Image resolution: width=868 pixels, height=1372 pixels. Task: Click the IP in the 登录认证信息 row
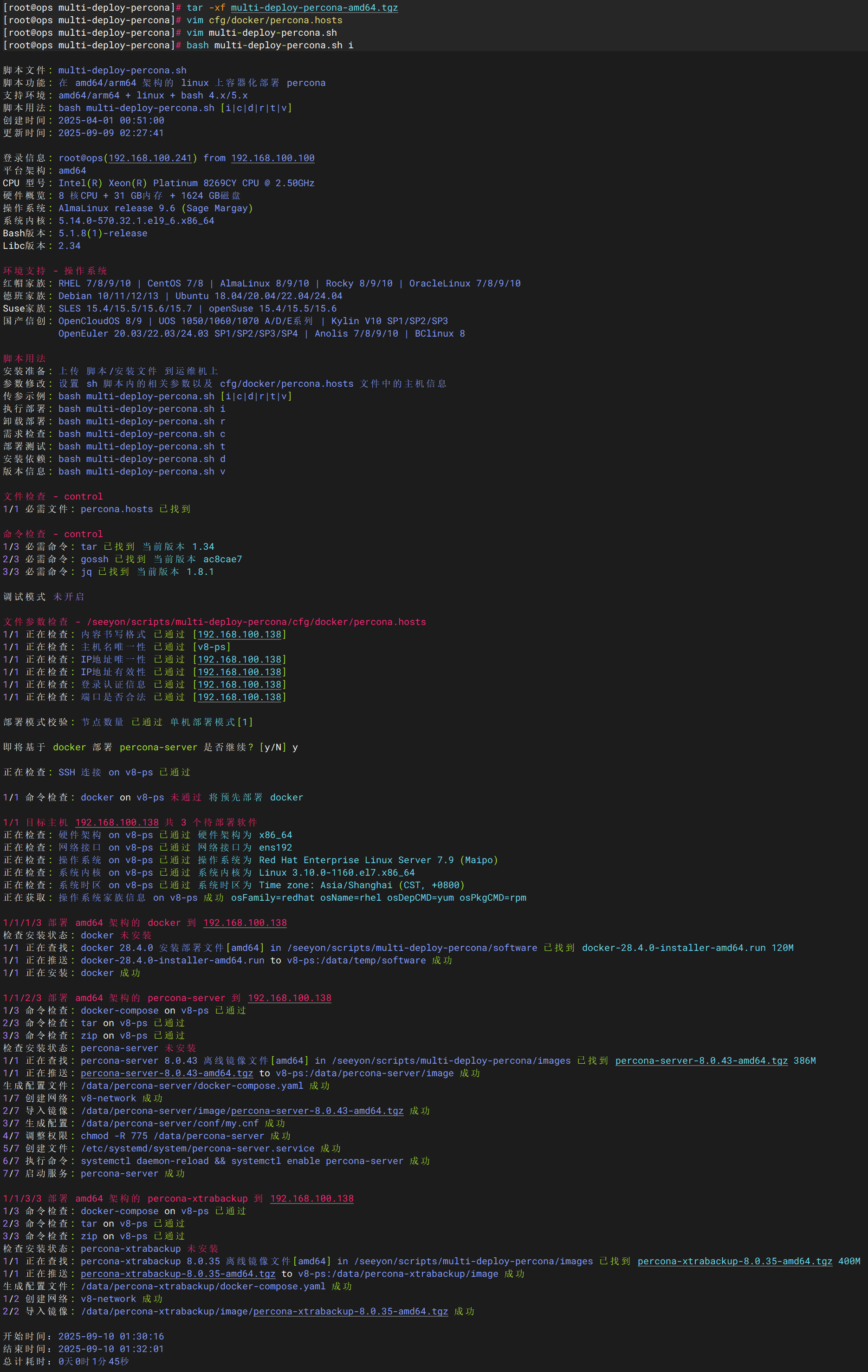click(240, 685)
